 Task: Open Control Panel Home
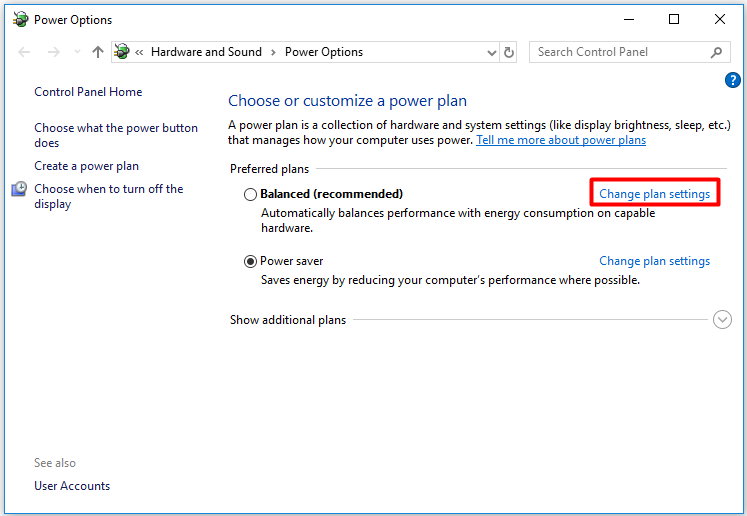[88, 92]
